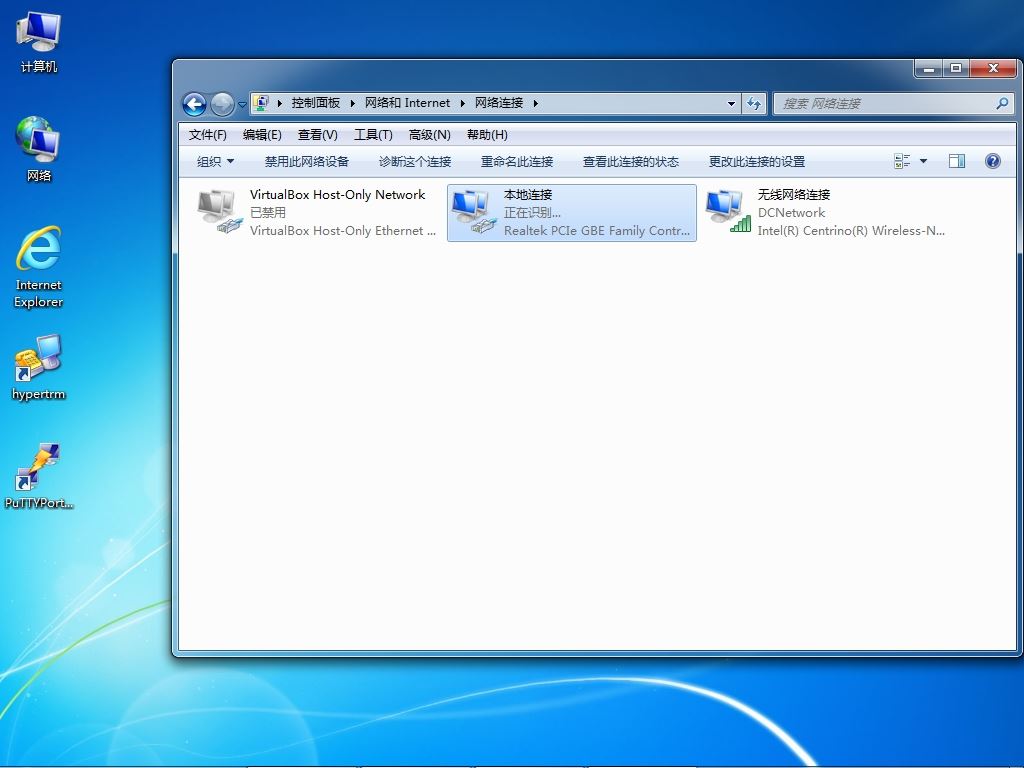Toggle the preview pane icon
The image size is (1024, 768).
pyautogui.click(x=957, y=161)
